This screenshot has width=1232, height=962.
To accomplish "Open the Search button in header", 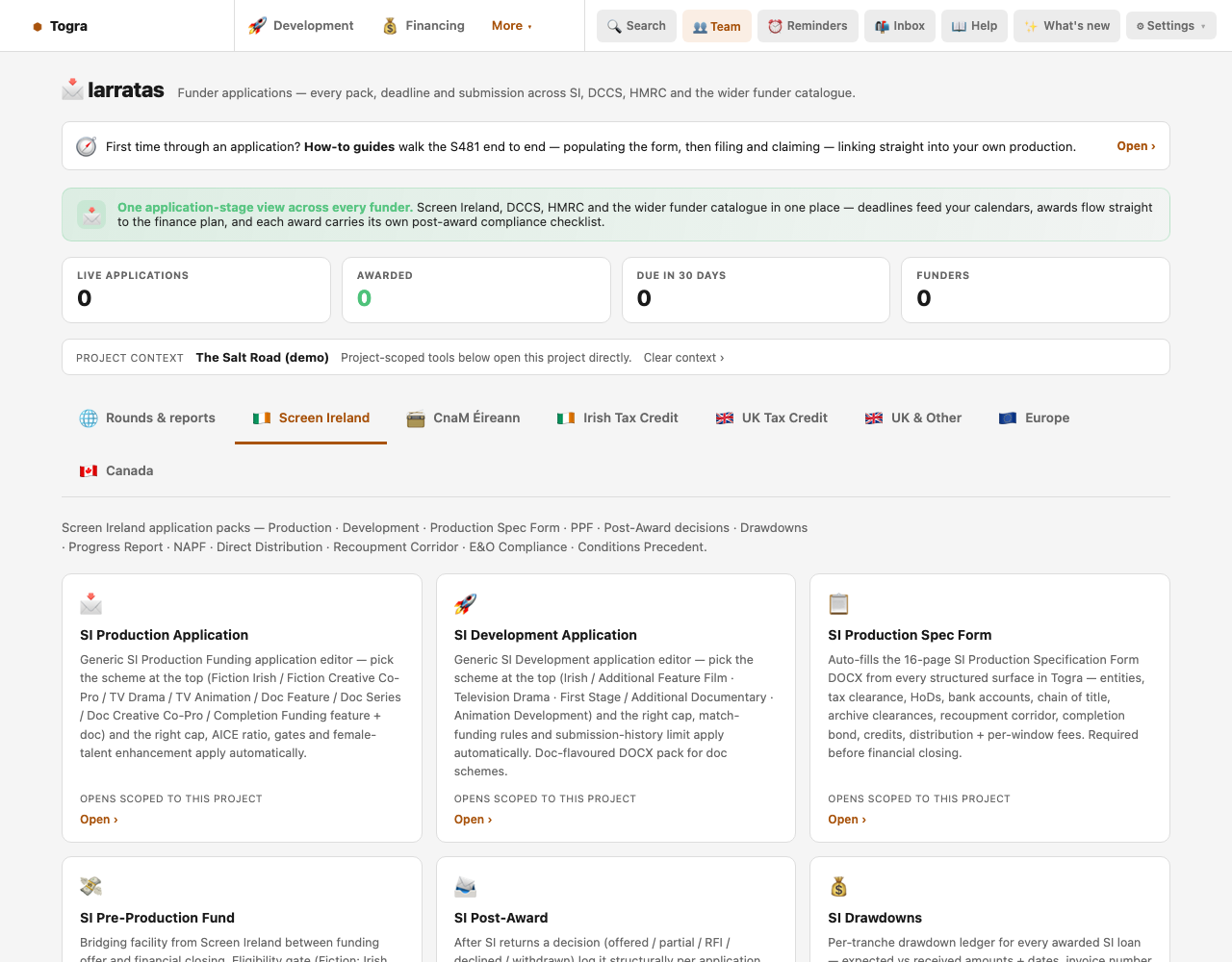I will tap(637, 26).
